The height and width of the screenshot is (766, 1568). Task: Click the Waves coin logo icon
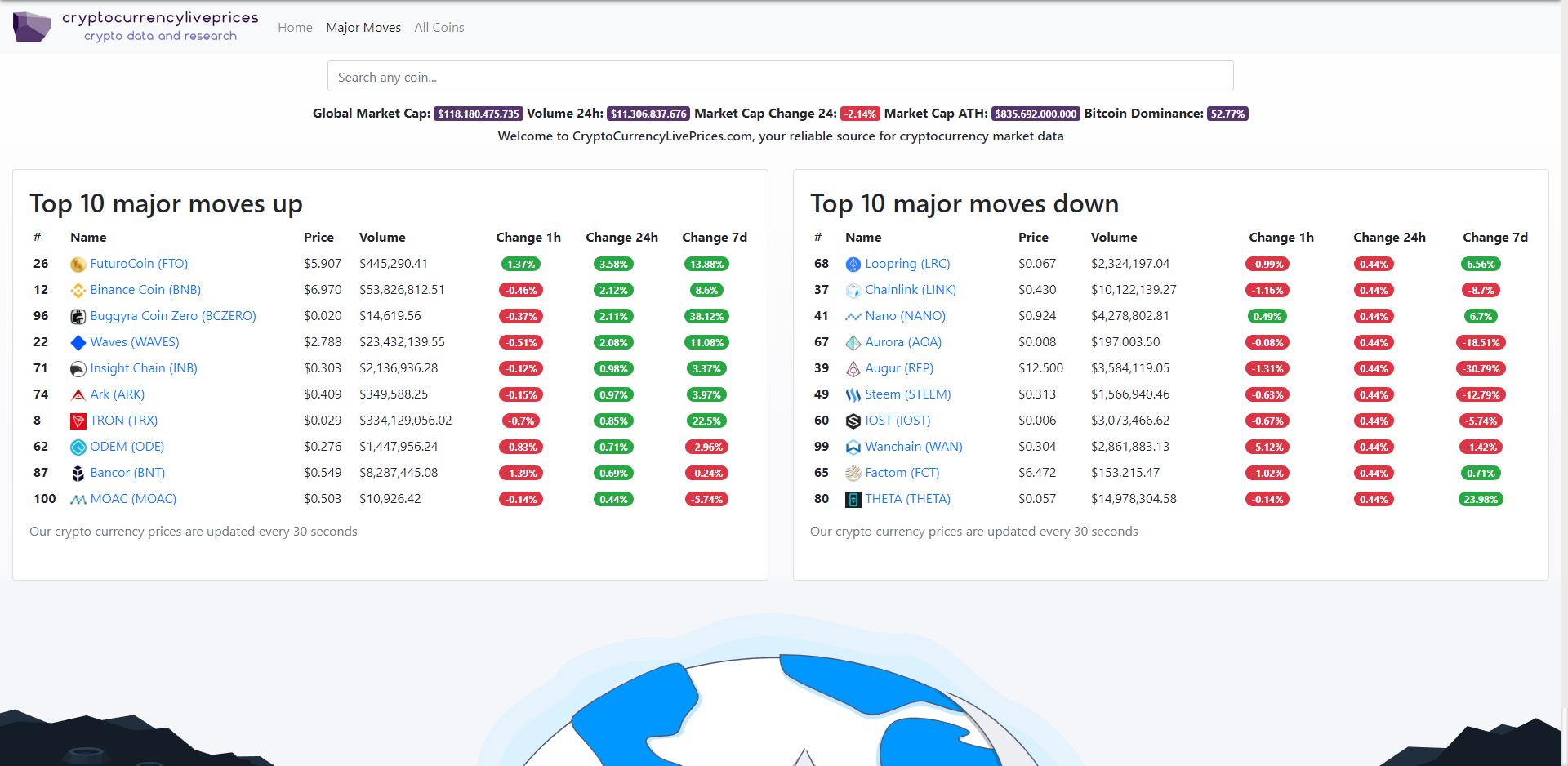click(x=78, y=342)
